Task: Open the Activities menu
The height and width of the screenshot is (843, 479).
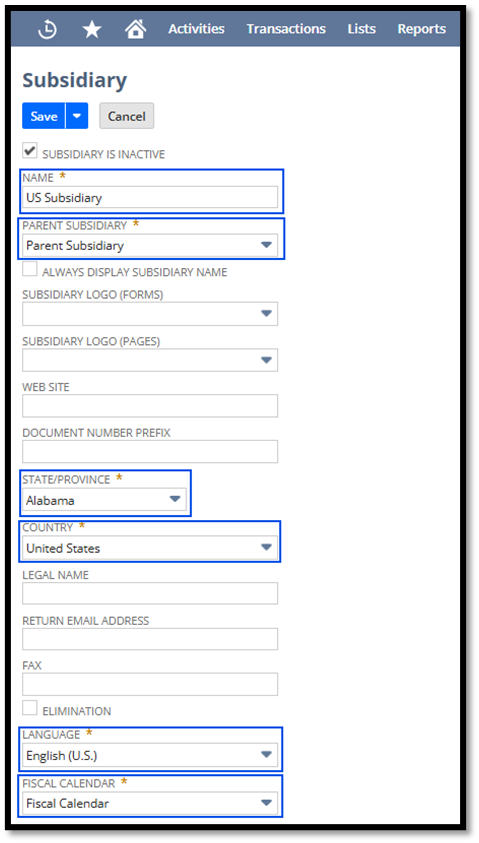Action: pyautogui.click(x=196, y=28)
